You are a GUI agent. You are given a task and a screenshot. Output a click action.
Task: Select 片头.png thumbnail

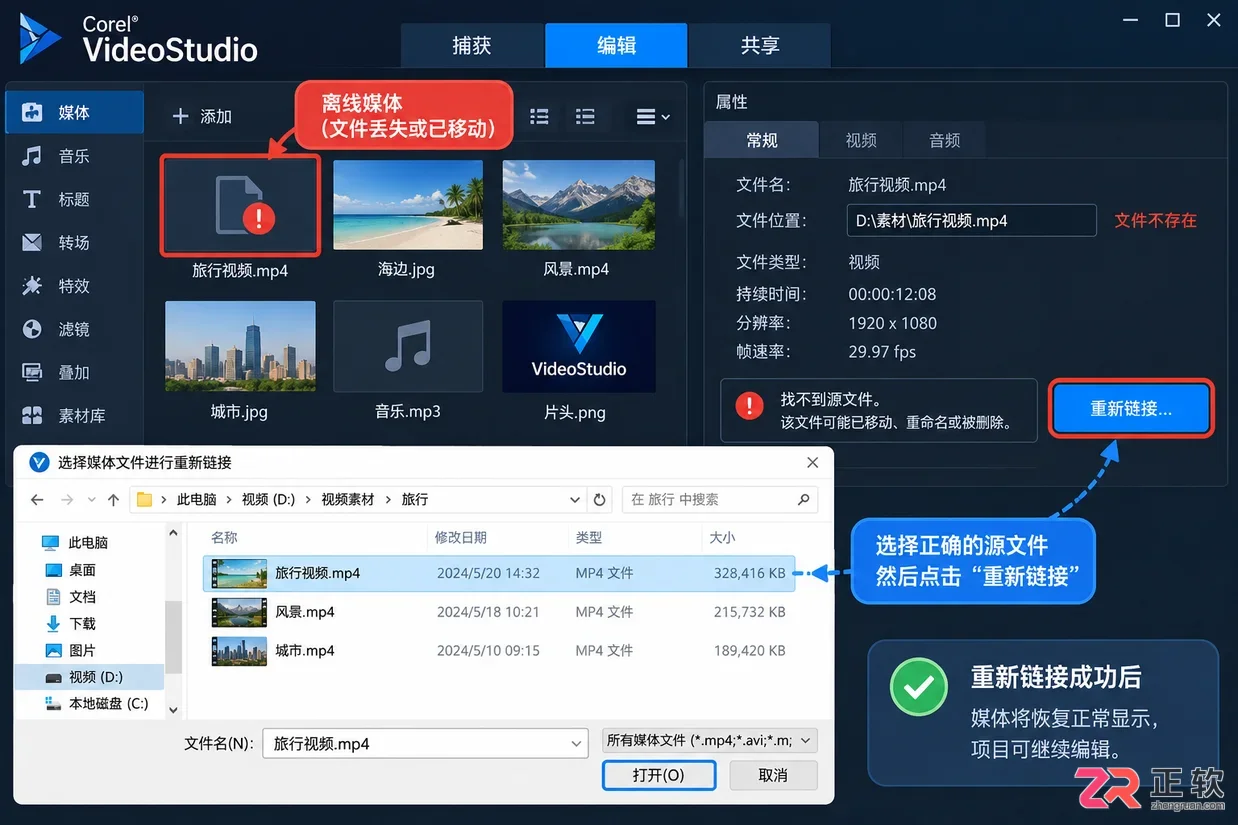pyautogui.click(x=579, y=346)
